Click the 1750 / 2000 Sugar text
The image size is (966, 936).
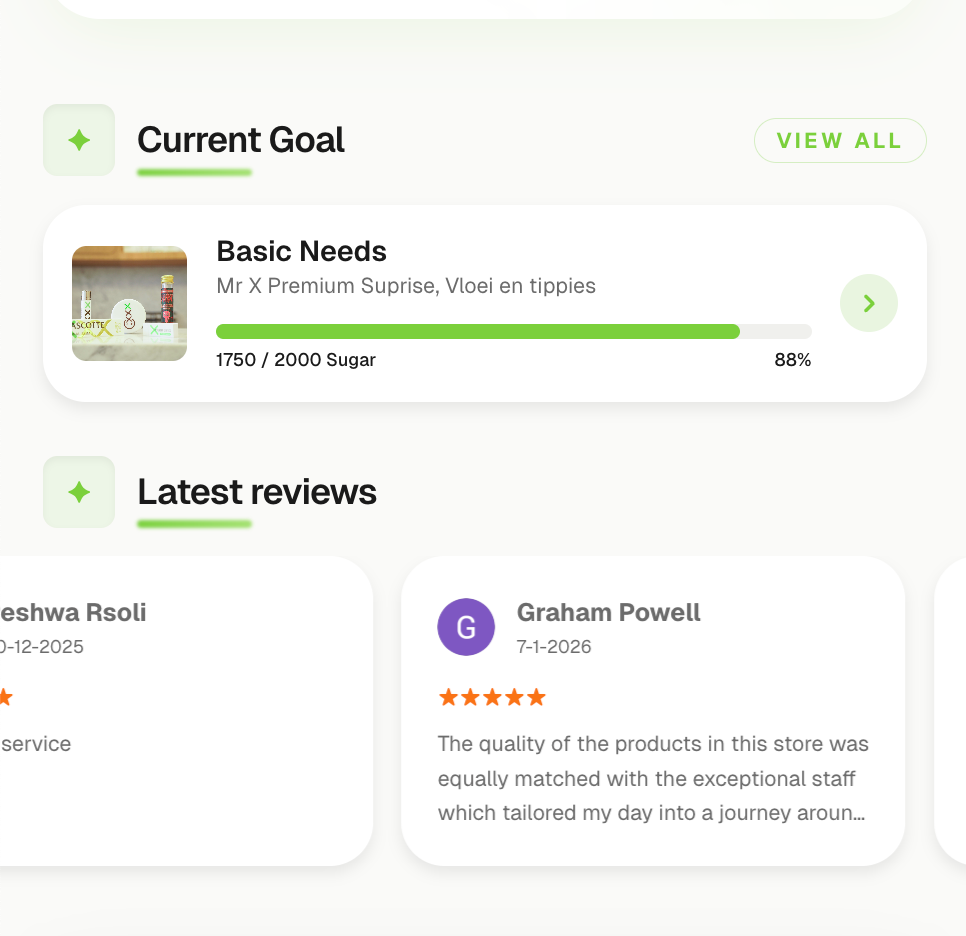coord(296,360)
